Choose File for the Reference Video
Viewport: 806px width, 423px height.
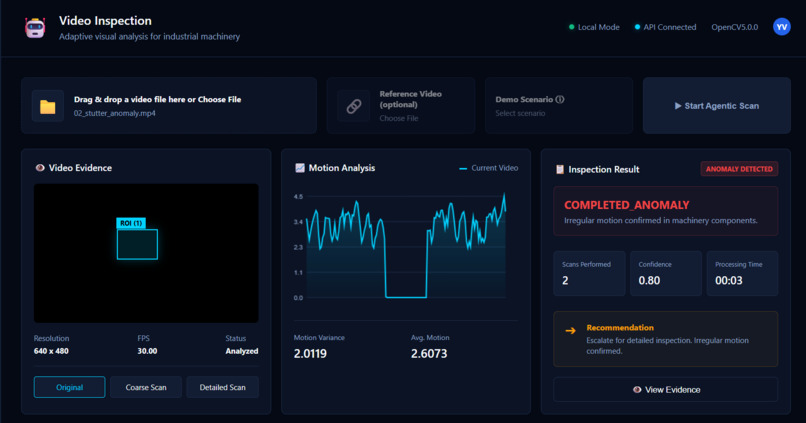coord(399,118)
